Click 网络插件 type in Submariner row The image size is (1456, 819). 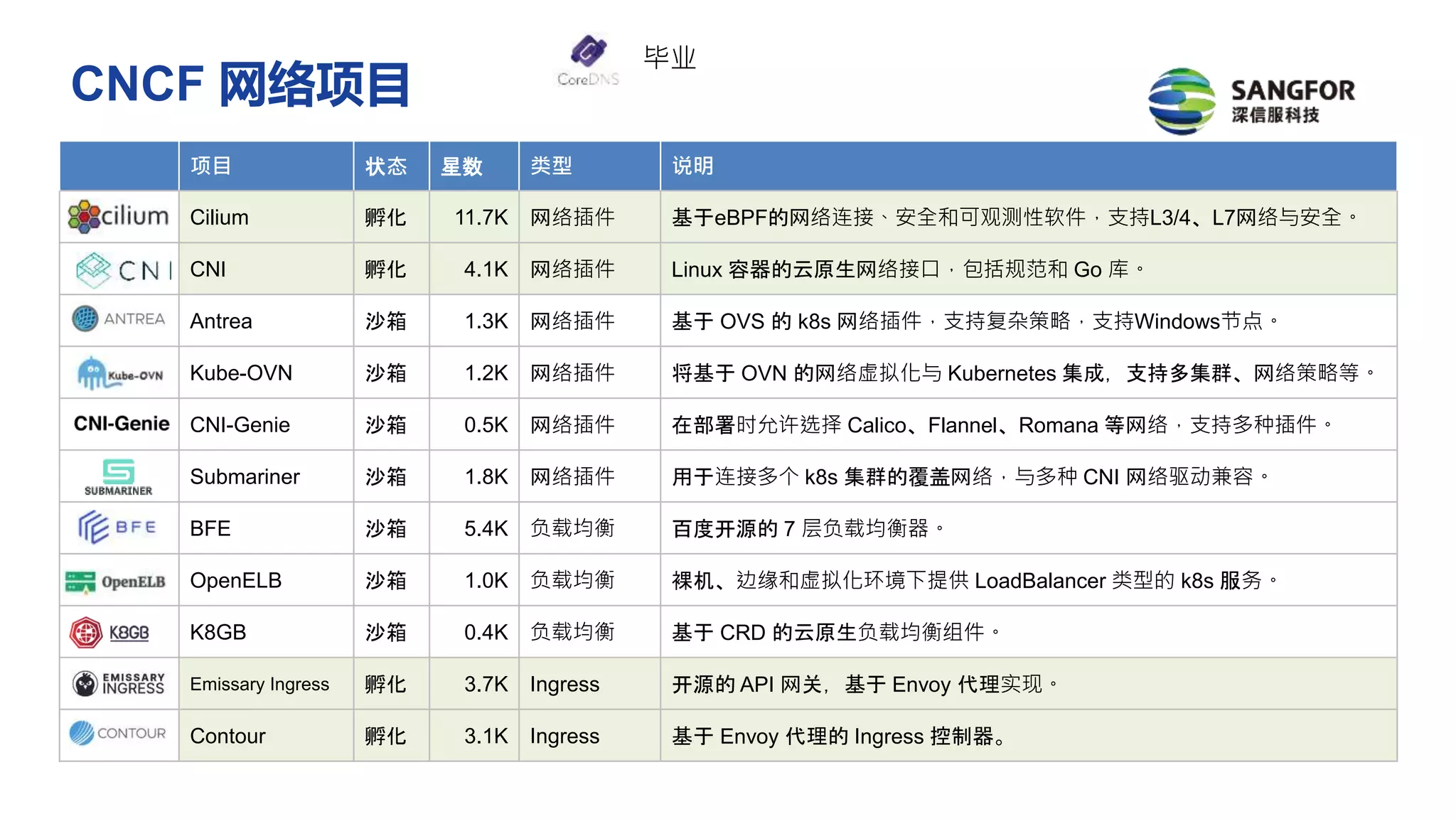(x=572, y=476)
